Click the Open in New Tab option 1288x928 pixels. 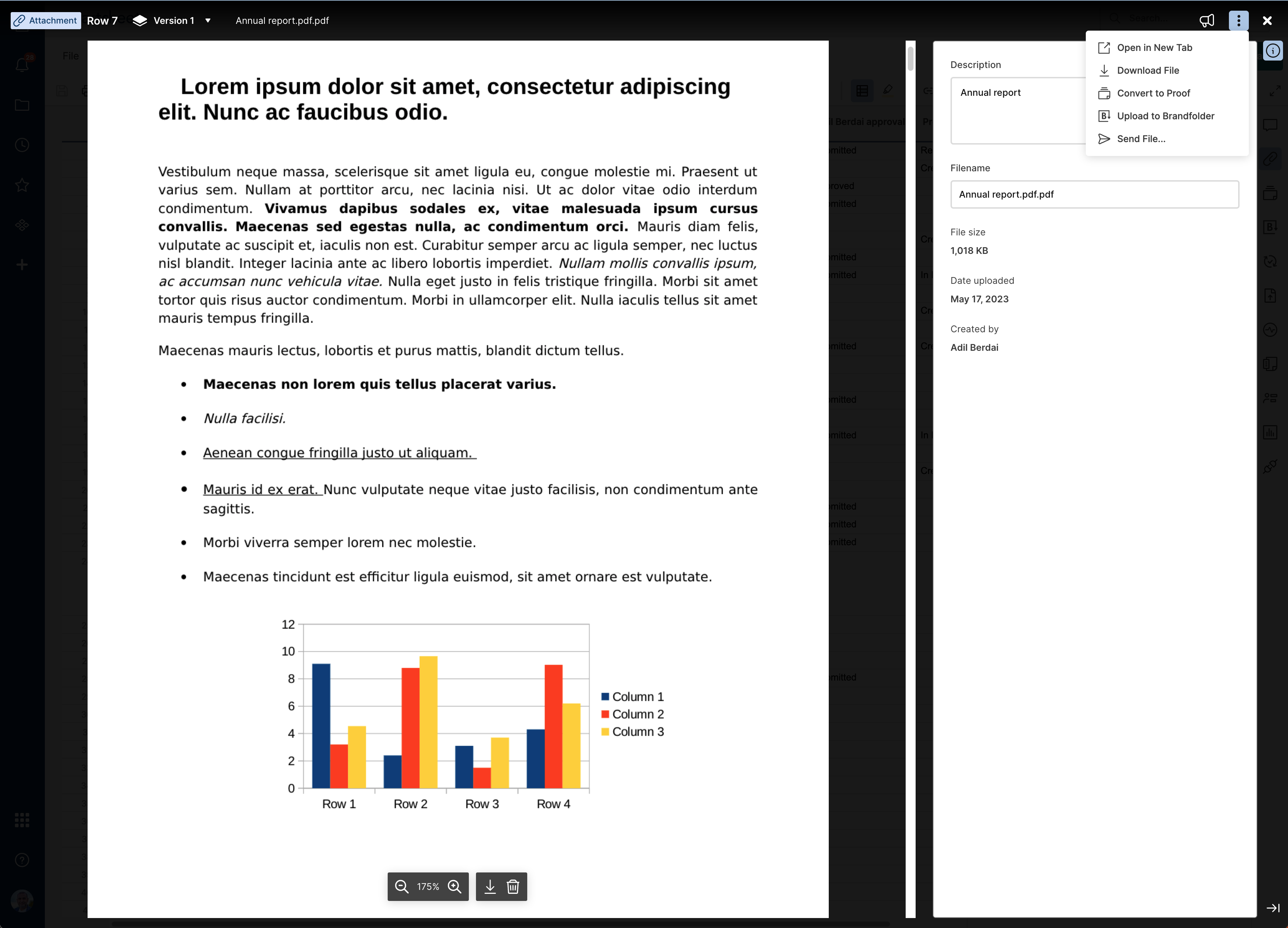pos(1155,47)
